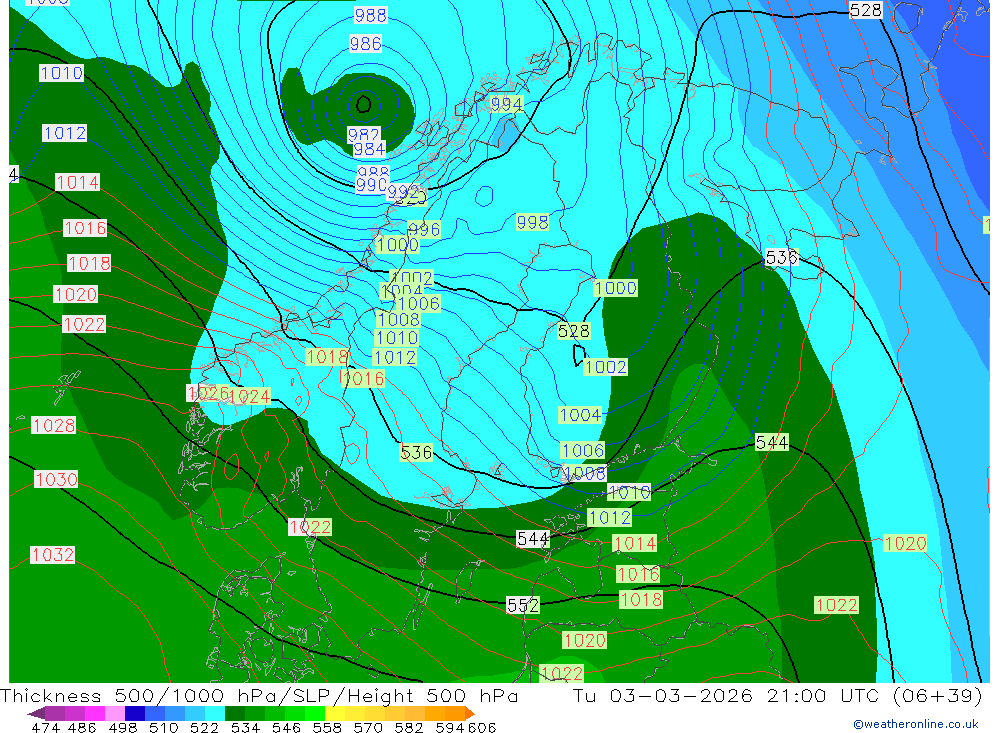Click the '486' legend value
The image size is (1000, 733).
pos(82,727)
